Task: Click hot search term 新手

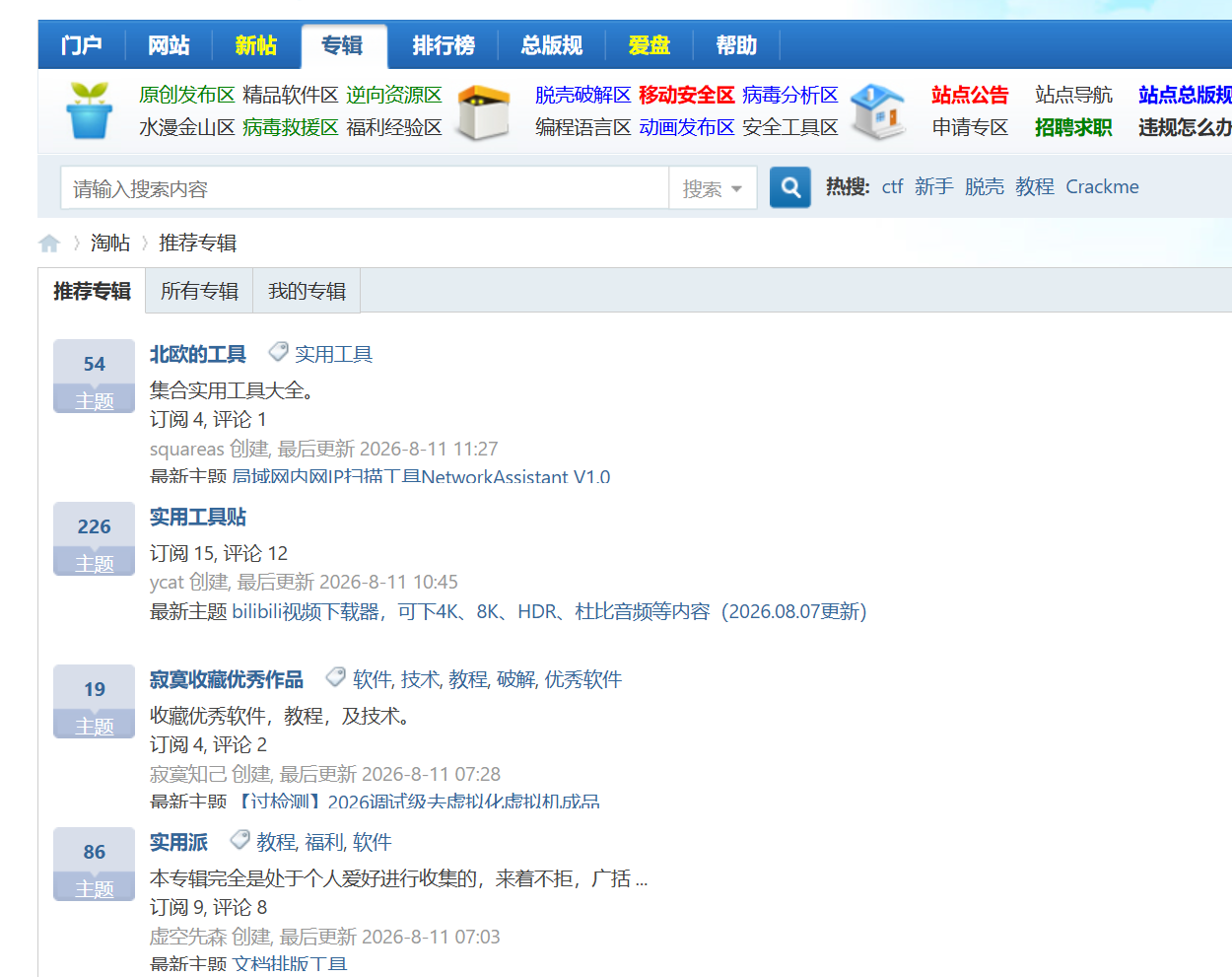Action: 934,186
